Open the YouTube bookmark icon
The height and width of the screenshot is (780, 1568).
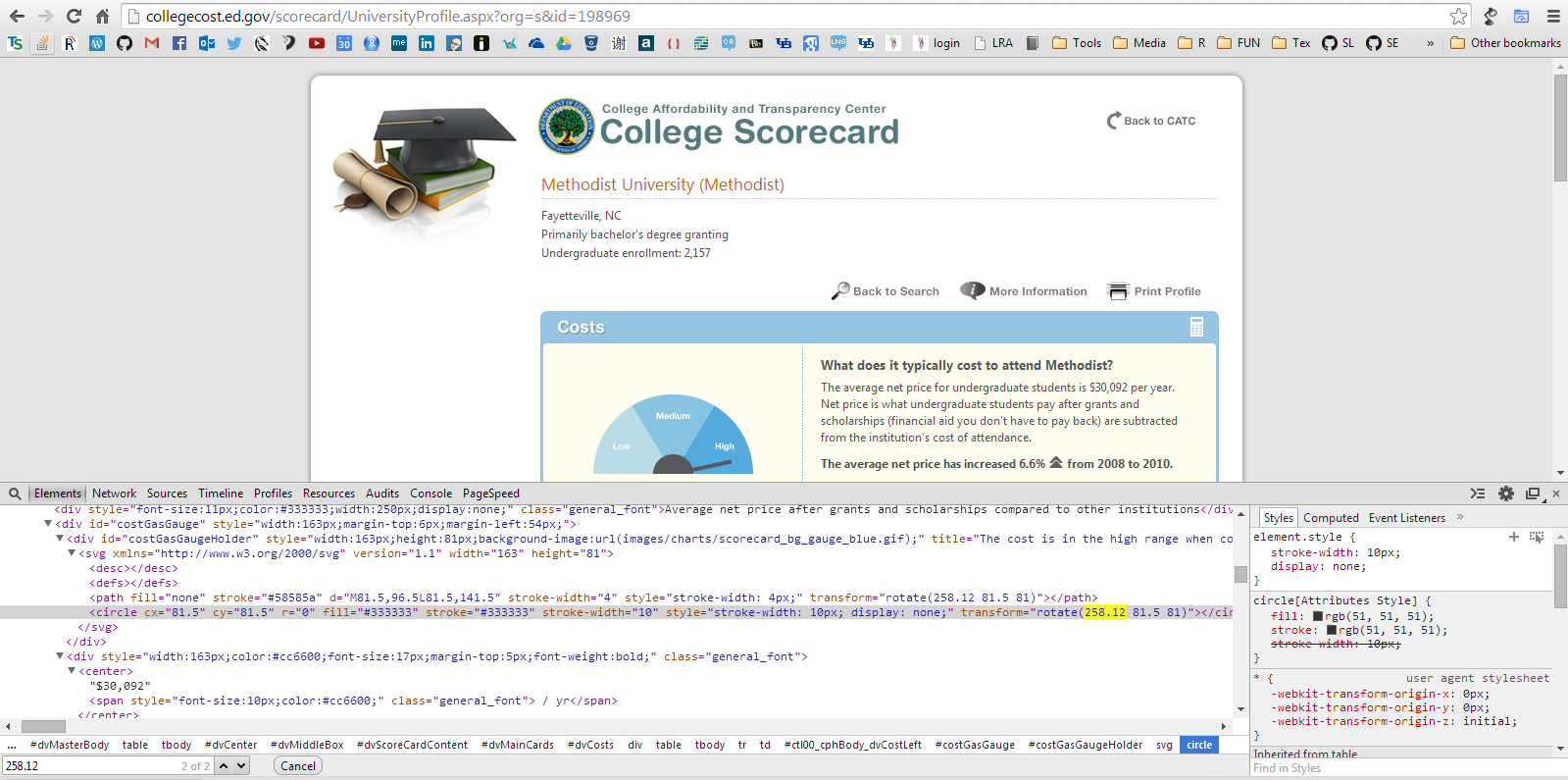(317, 43)
